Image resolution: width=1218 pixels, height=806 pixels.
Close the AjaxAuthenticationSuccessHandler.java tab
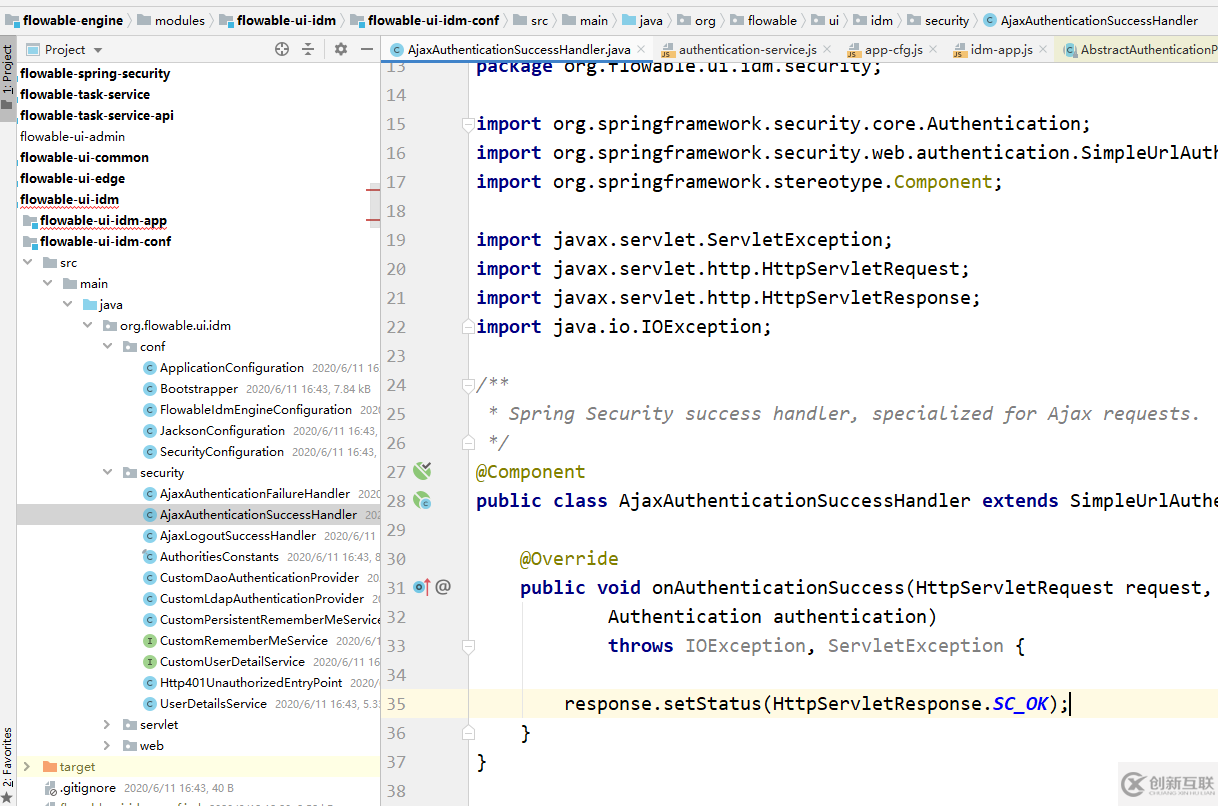tap(641, 49)
